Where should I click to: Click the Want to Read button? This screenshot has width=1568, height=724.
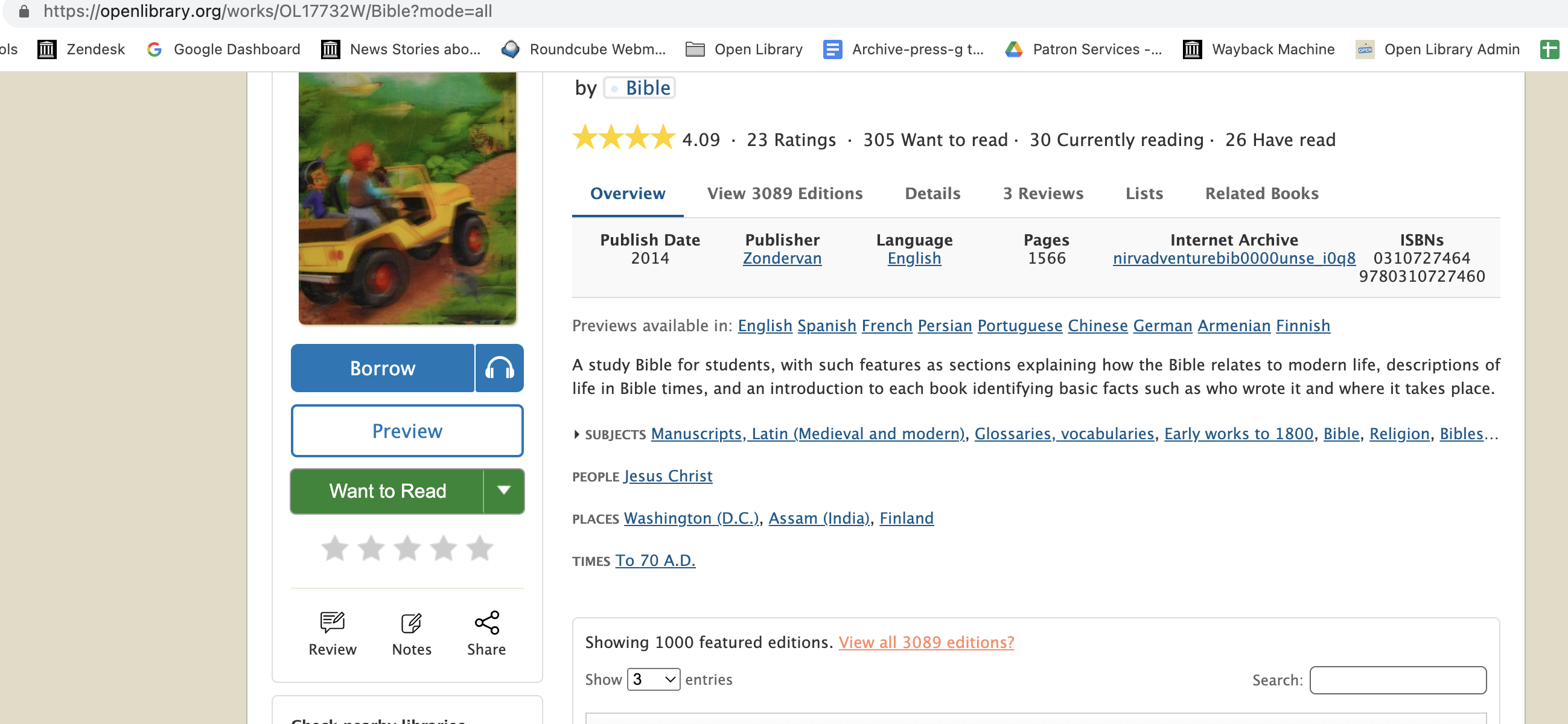click(387, 491)
